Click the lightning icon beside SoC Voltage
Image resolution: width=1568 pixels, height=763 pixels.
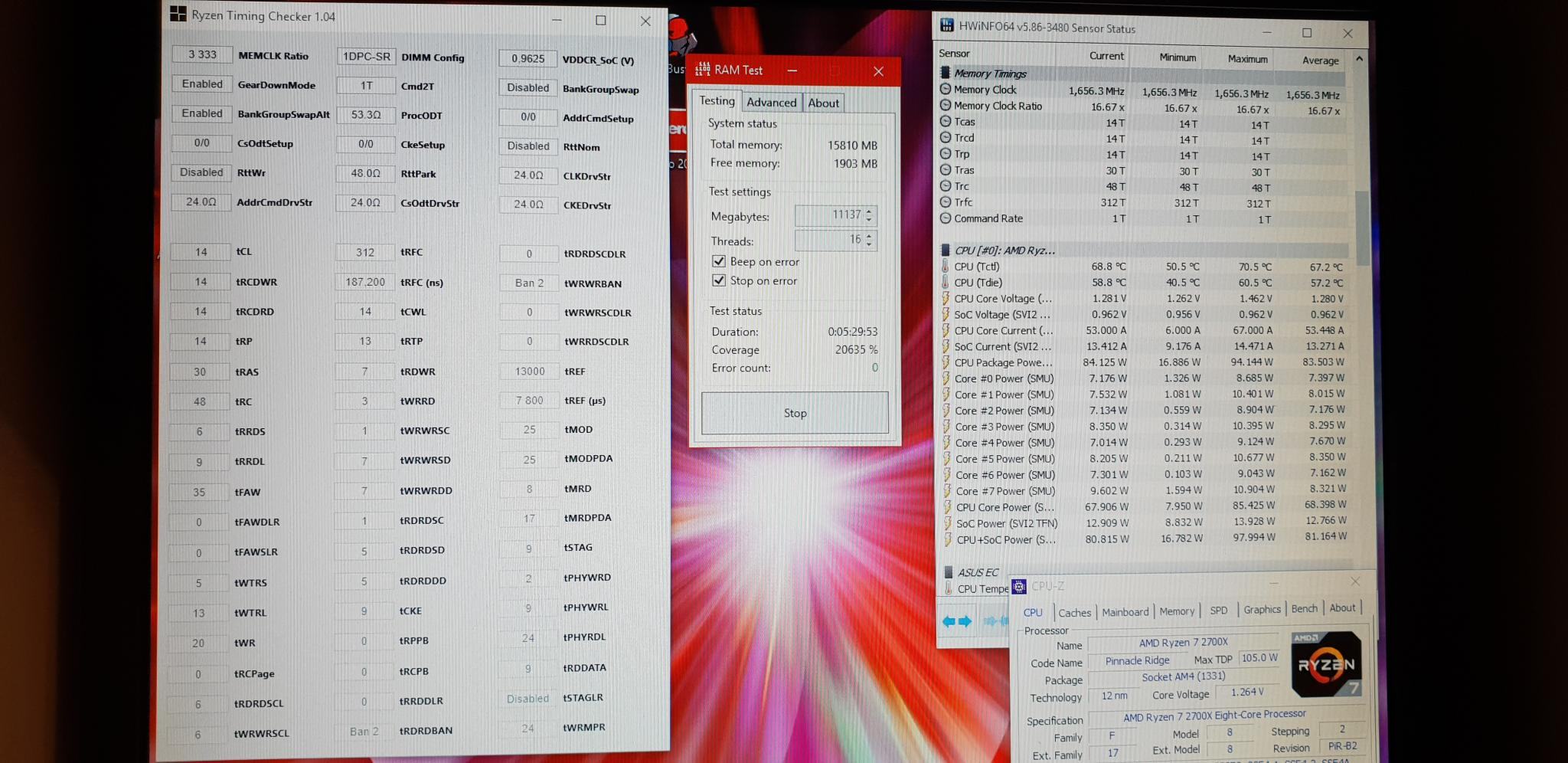[946, 314]
